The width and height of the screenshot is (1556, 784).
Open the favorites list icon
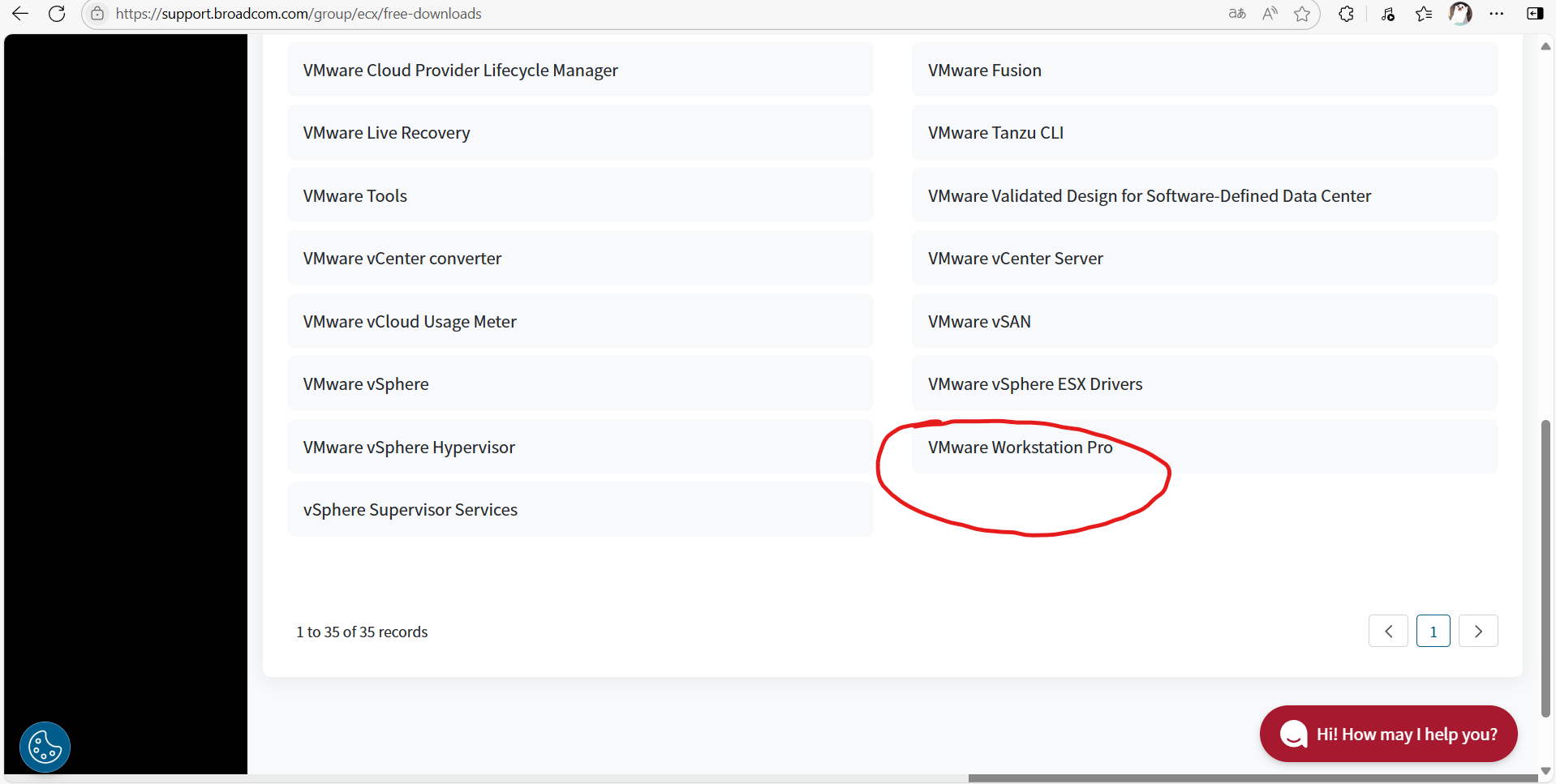(1424, 14)
